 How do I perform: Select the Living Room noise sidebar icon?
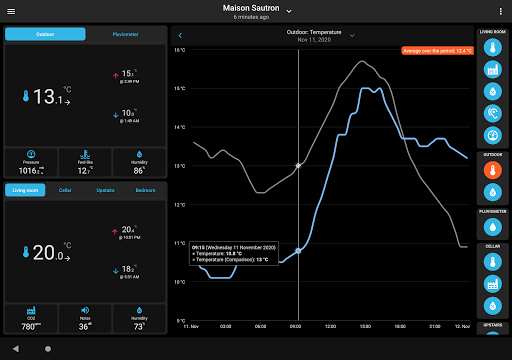tap(493, 113)
